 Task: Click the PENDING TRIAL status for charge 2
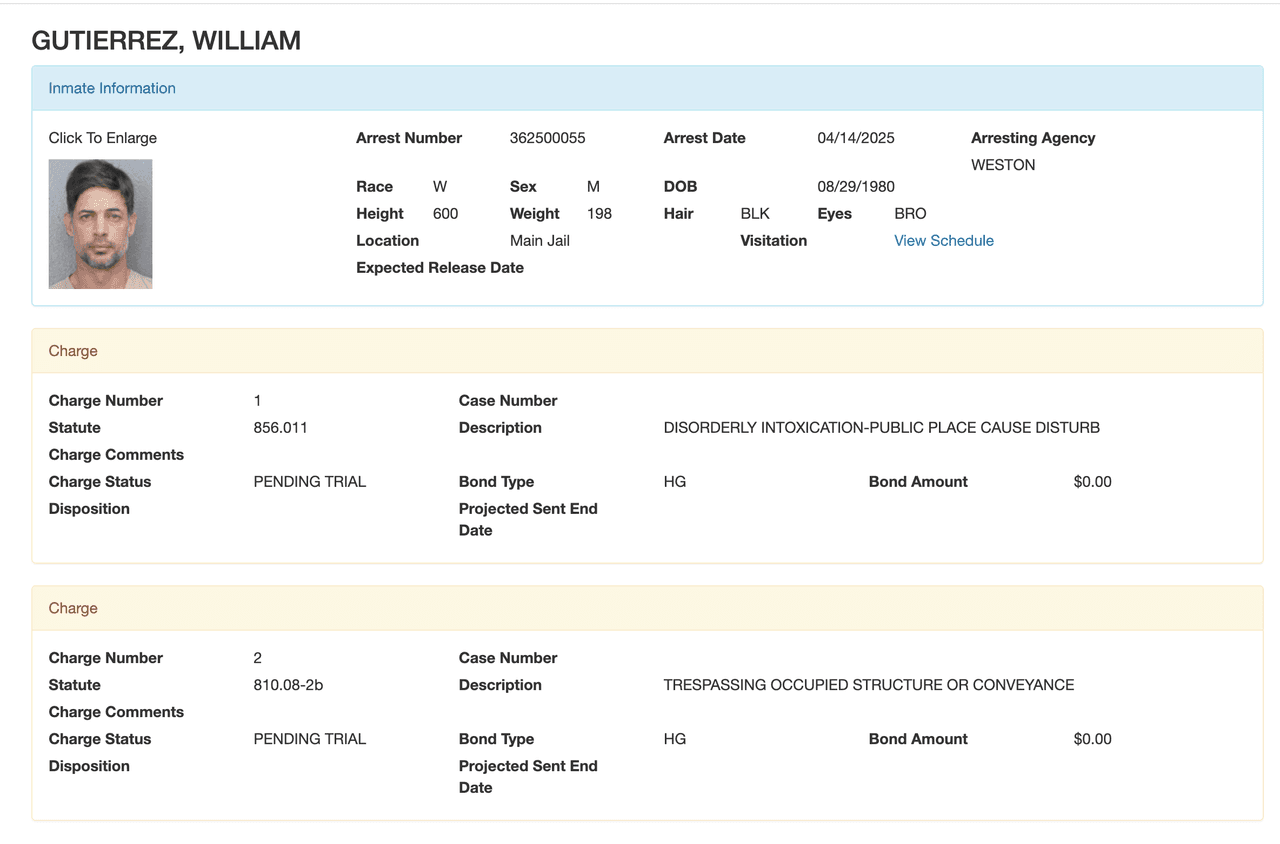[x=308, y=738]
